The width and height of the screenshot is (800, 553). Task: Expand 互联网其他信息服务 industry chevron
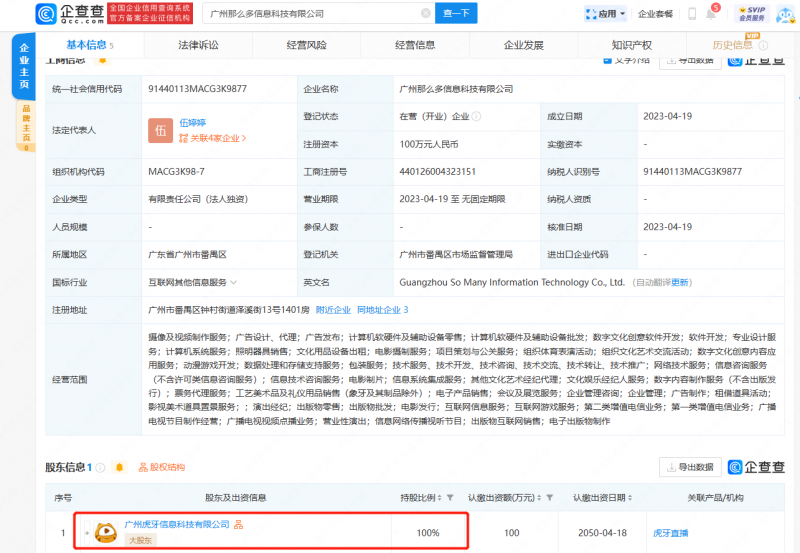234,282
